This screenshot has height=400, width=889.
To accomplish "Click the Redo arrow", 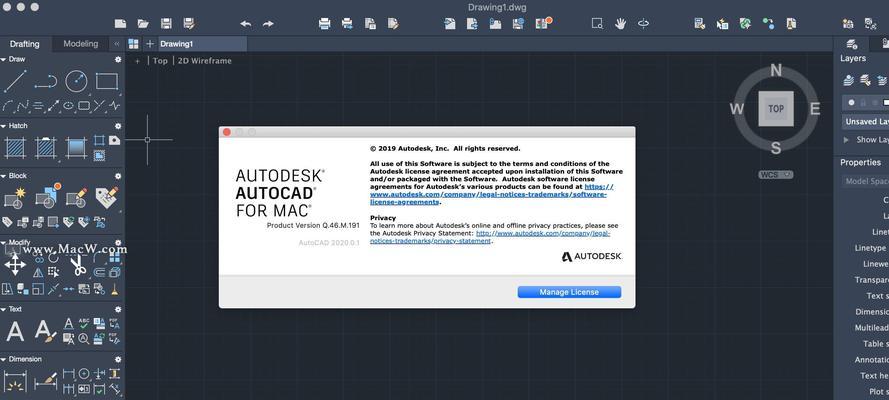I will (x=268, y=24).
